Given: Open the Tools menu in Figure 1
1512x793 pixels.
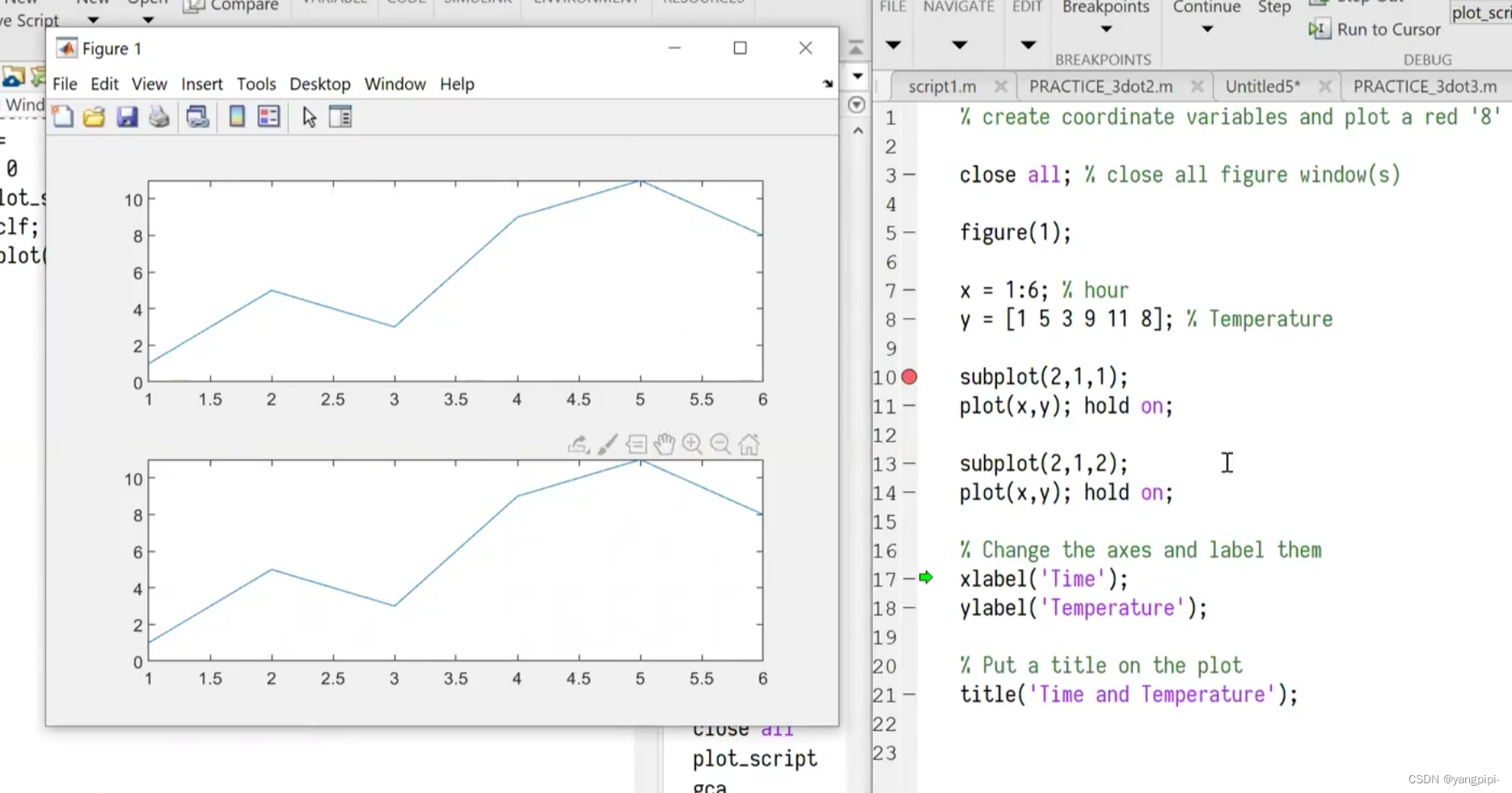Looking at the screenshot, I should click(256, 84).
